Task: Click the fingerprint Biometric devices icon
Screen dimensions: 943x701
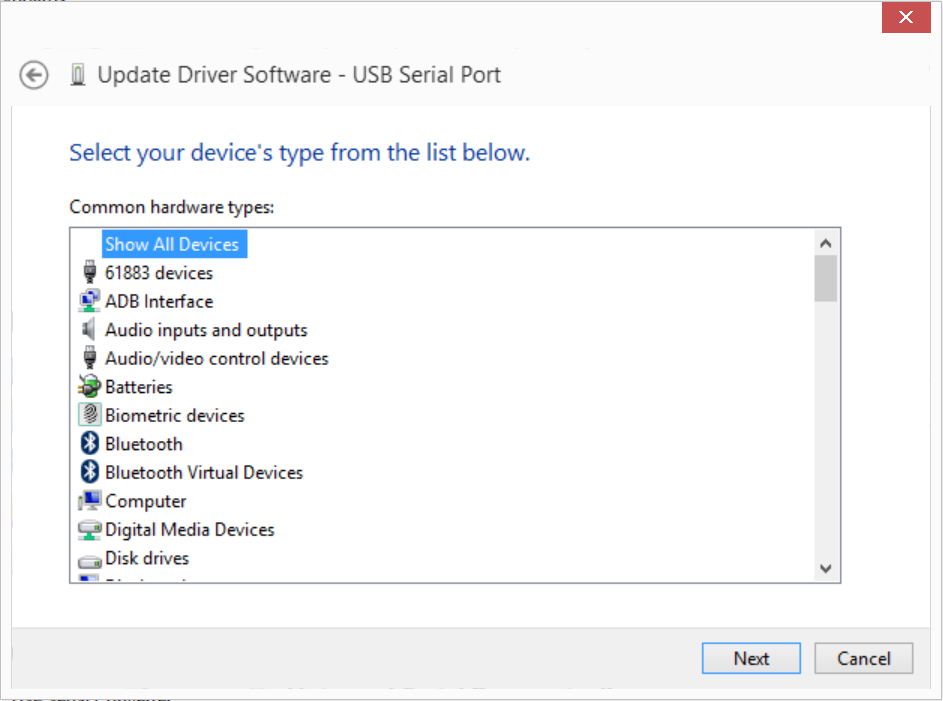Action: (x=90, y=414)
